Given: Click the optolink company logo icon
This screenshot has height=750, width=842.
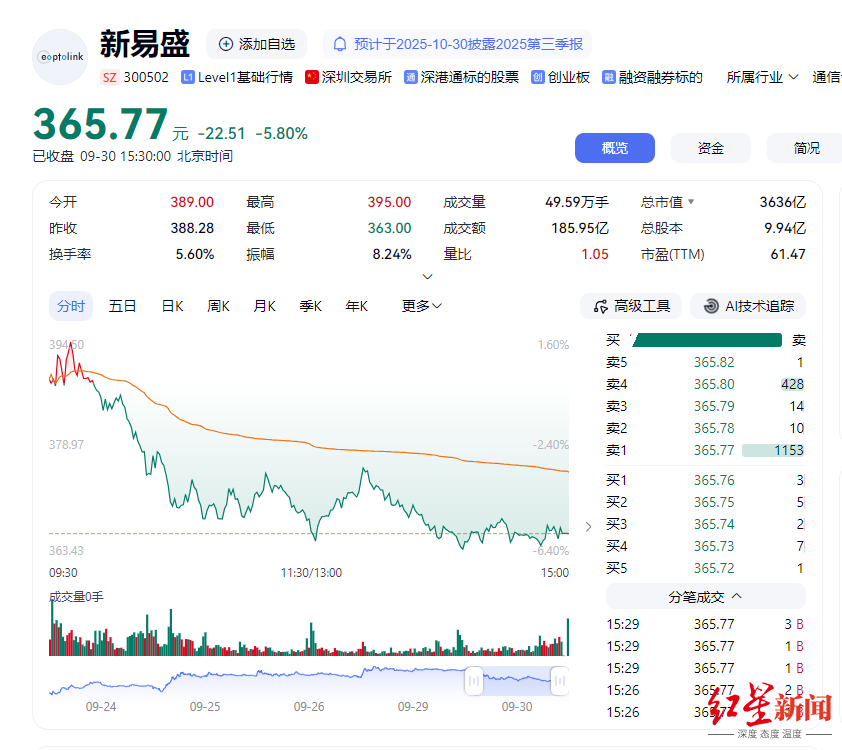Looking at the screenshot, I should tap(59, 57).
